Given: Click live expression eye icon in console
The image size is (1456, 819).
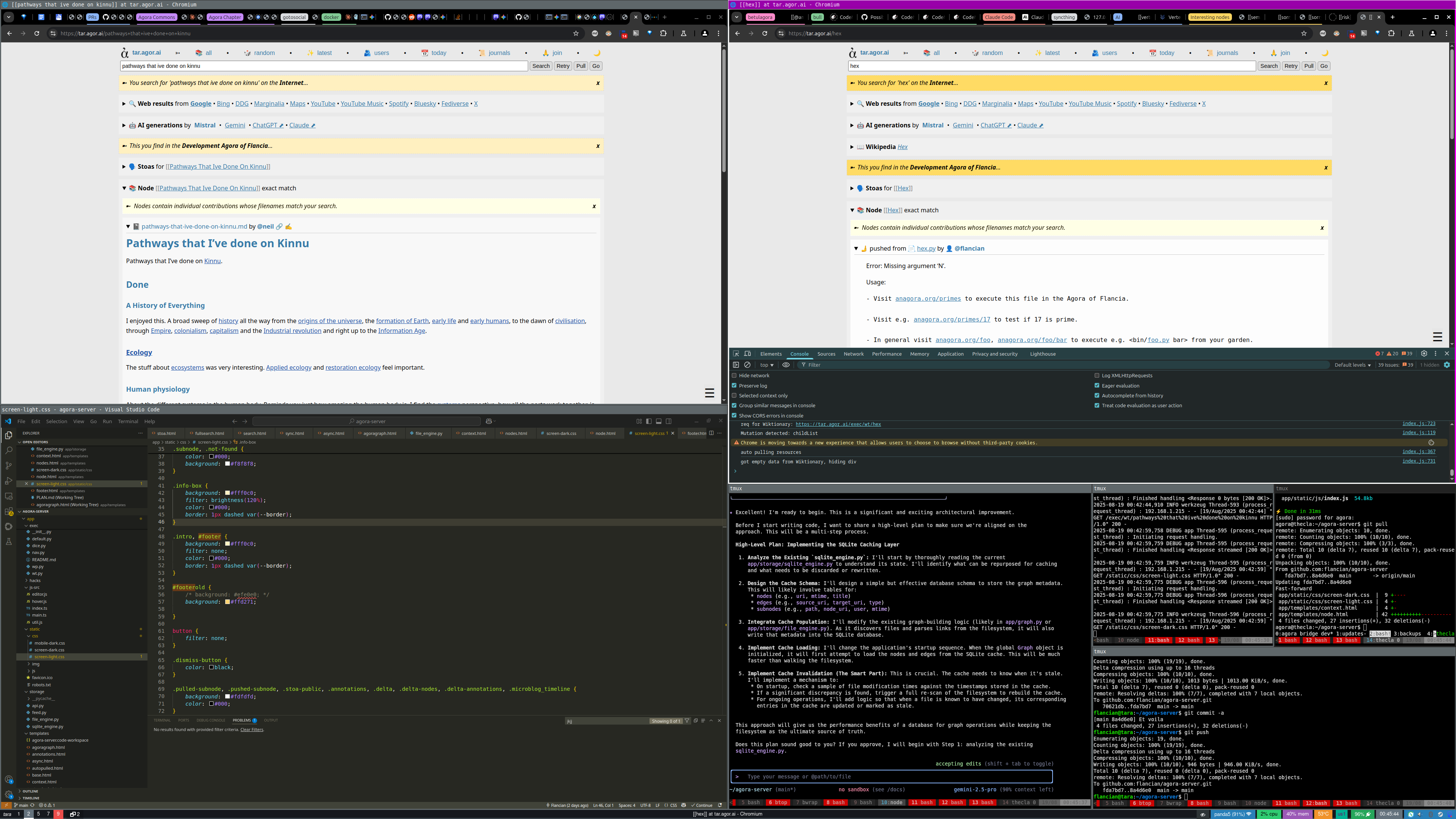Looking at the screenshot, I should [x=786, y=365].
